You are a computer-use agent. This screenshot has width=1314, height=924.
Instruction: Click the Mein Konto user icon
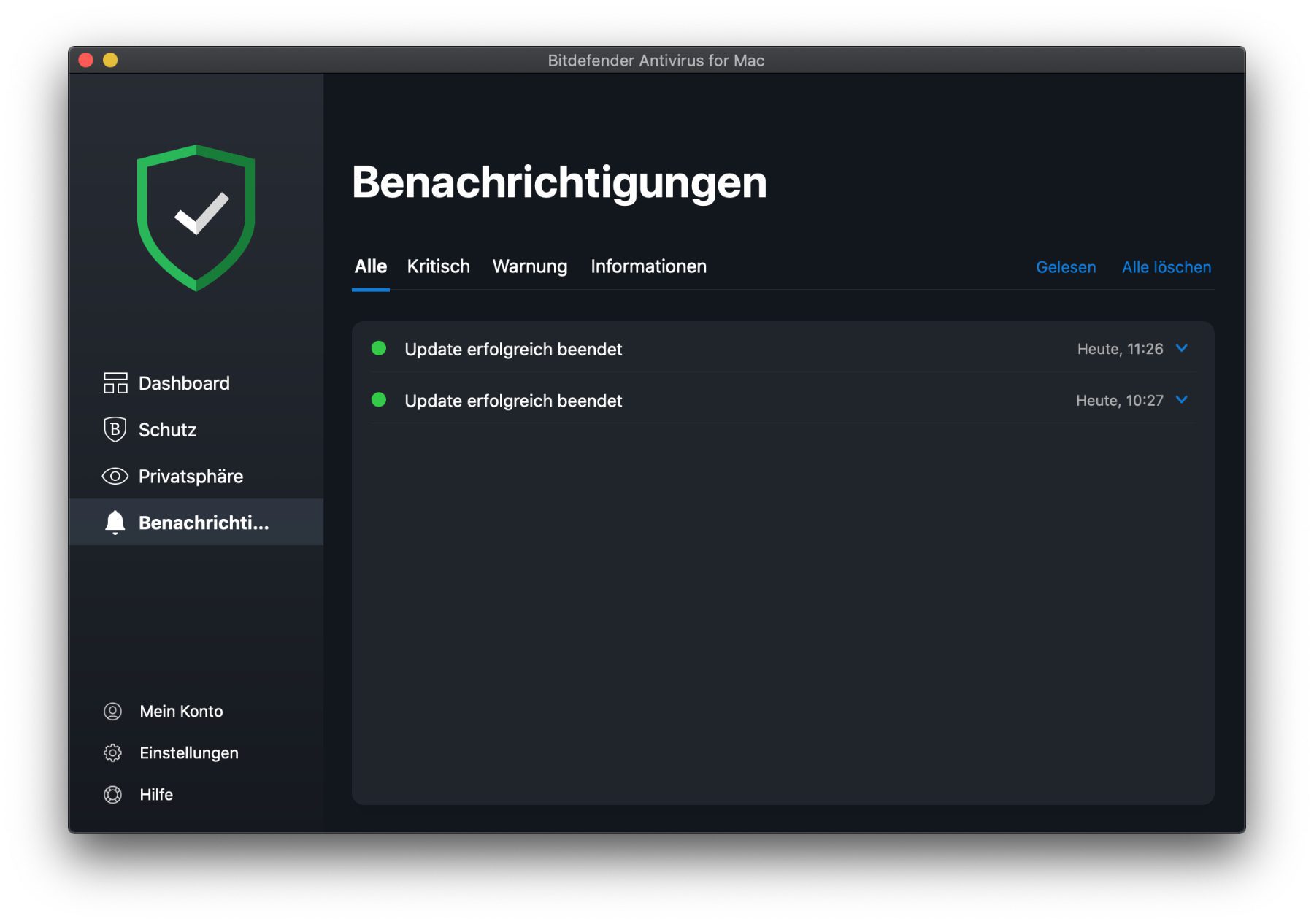point(112,712)
